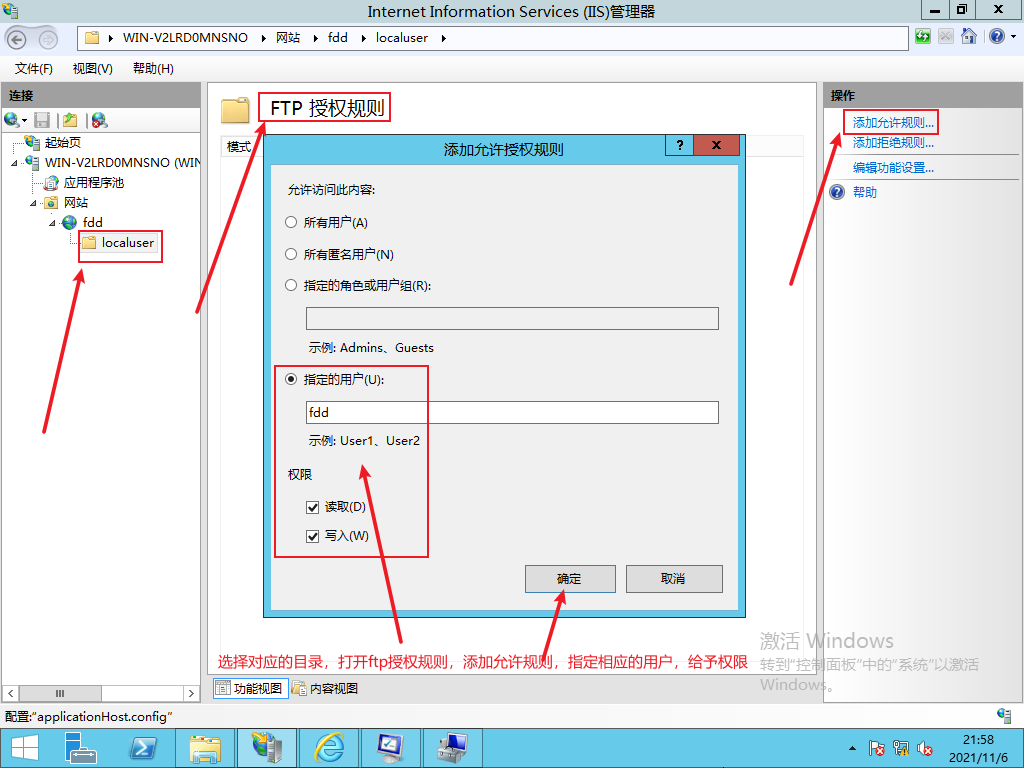Click the save disk icon in Connections pane
The width and height of the screenshot is (1024, 768).
tap(42, 120)
